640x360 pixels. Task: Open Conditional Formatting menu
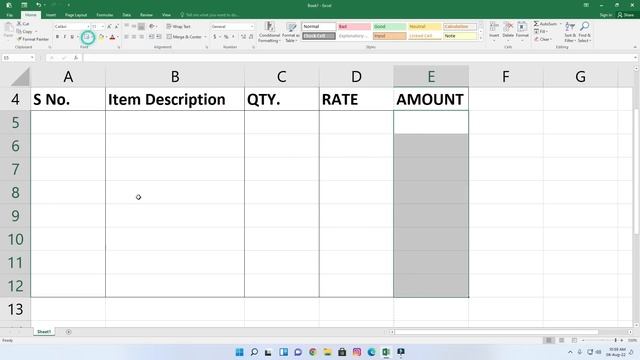269,32
